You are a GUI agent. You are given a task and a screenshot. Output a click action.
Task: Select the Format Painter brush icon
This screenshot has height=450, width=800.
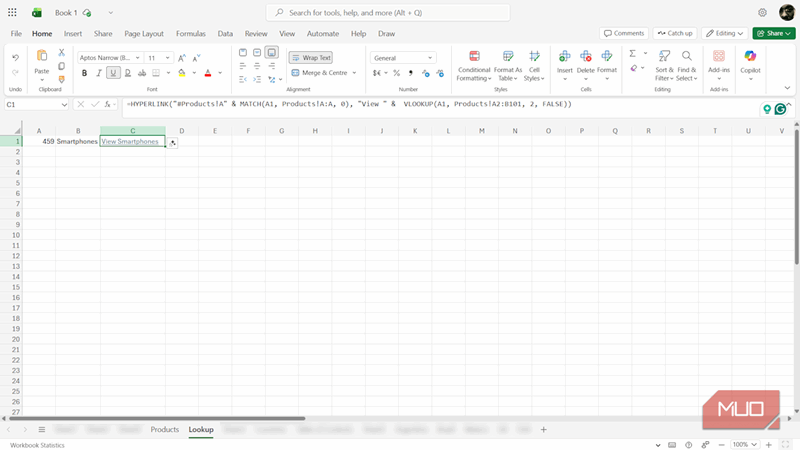click(x=61, y=79)
